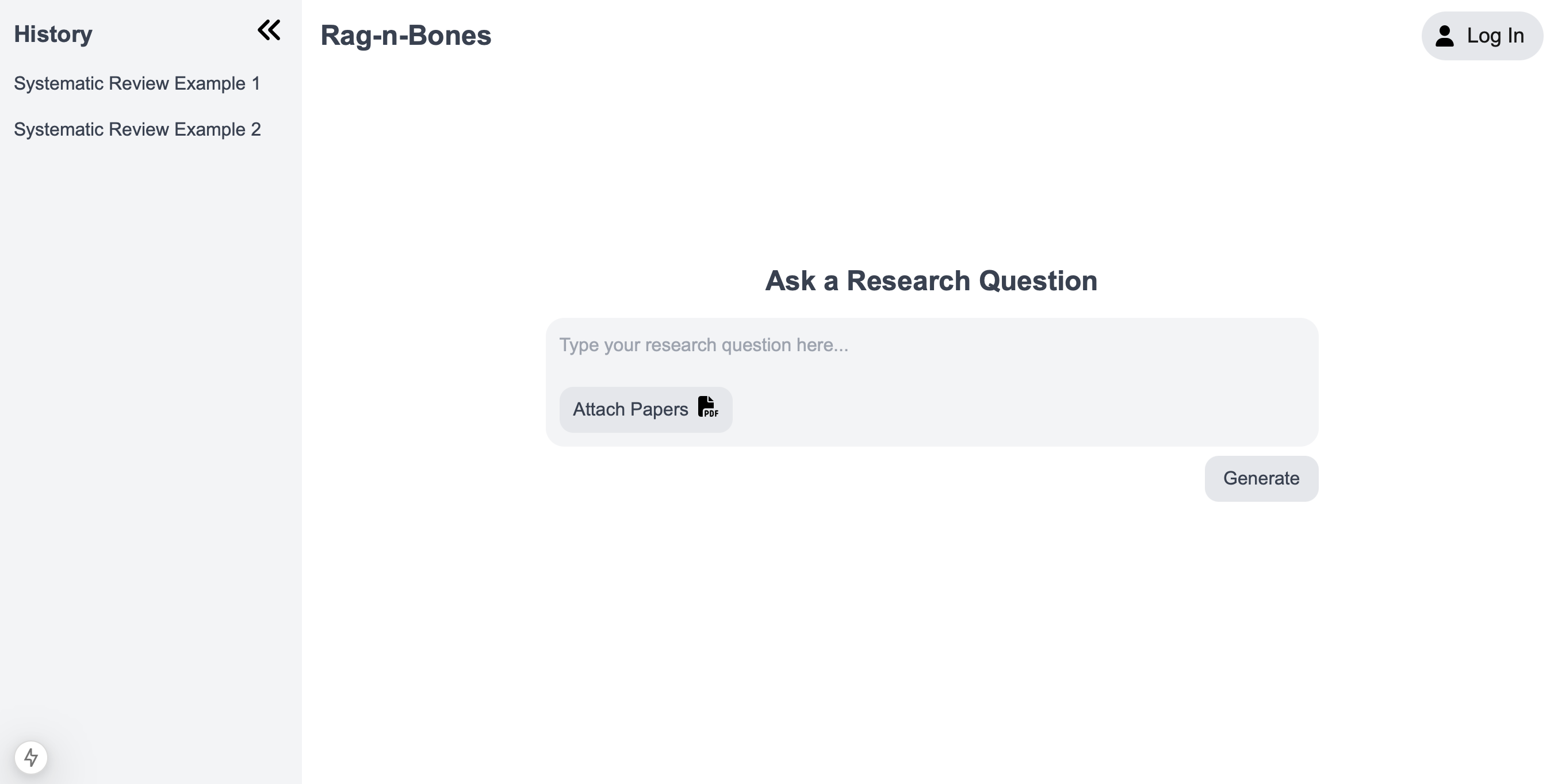Open the lightning bolt dev tools icon
Viewport: 1554px width, 784px height.
[x=30, y=757]
